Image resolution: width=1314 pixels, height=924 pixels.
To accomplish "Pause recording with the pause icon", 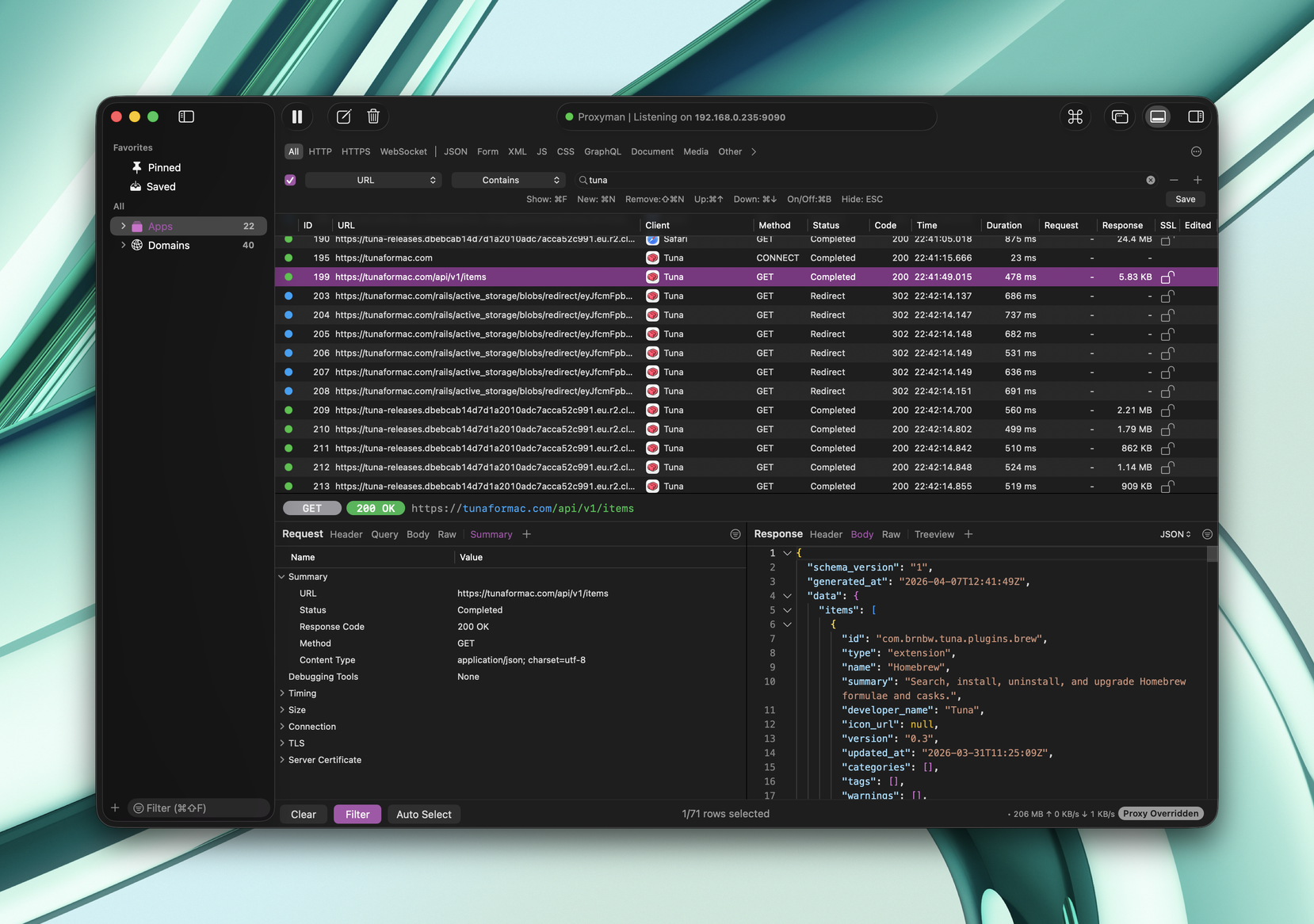I will tap(297, 117).
